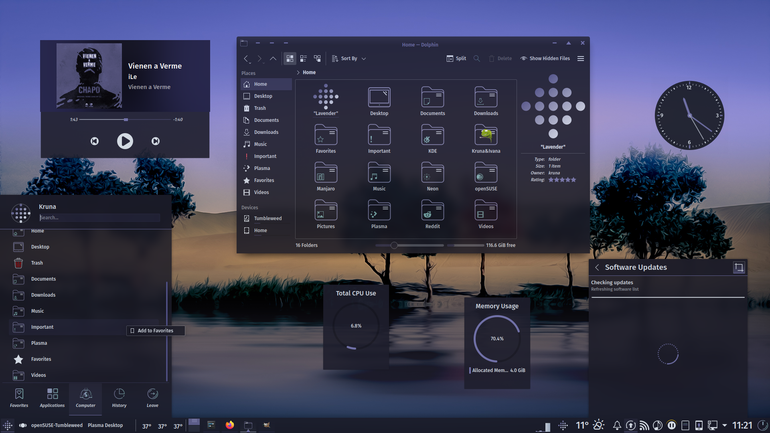Viewport: 770px width, 433px height.
Task: Set rating stars in information panel
Action: click(x=562, y=180)
